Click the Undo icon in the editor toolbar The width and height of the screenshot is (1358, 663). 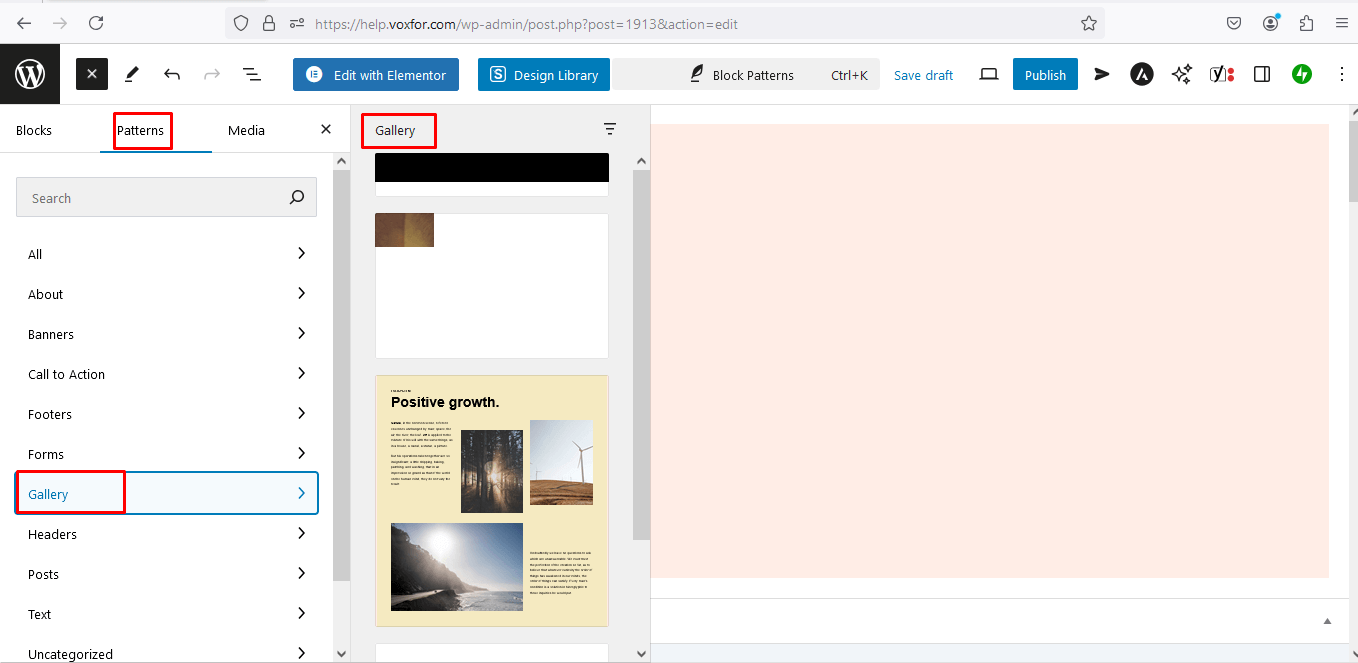coord(172,74)
